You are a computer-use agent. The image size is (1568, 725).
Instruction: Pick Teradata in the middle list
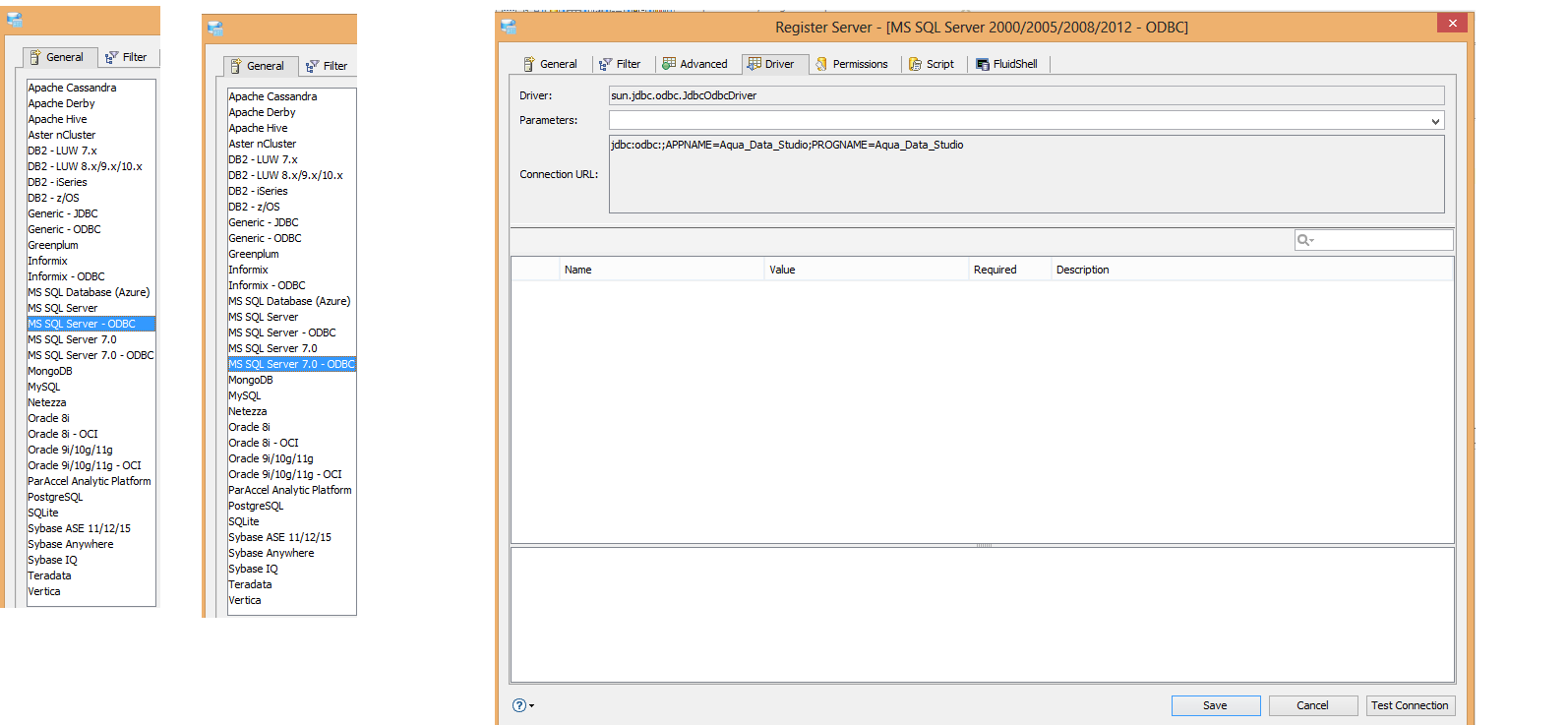coord(291,584)
